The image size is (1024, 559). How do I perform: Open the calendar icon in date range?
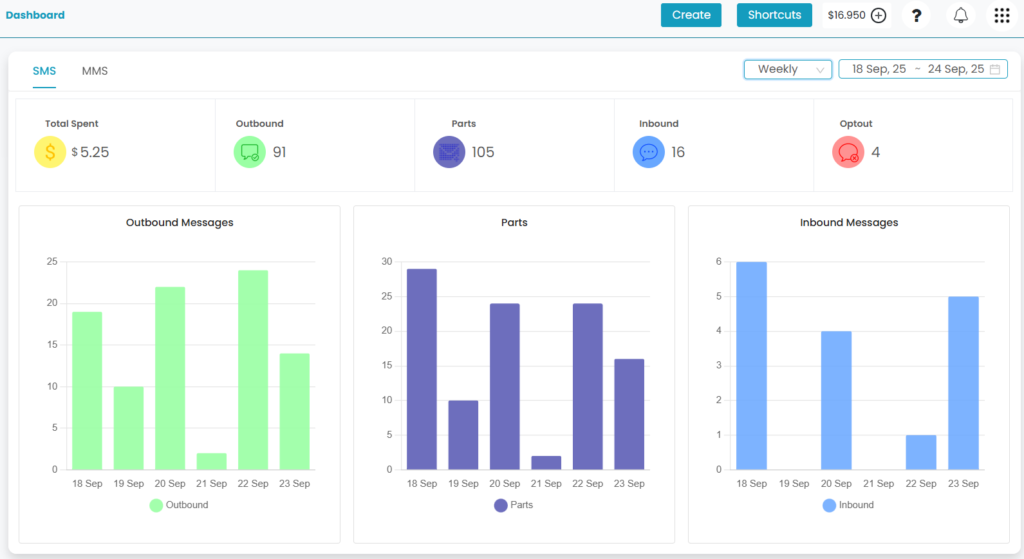click(995, 69)
